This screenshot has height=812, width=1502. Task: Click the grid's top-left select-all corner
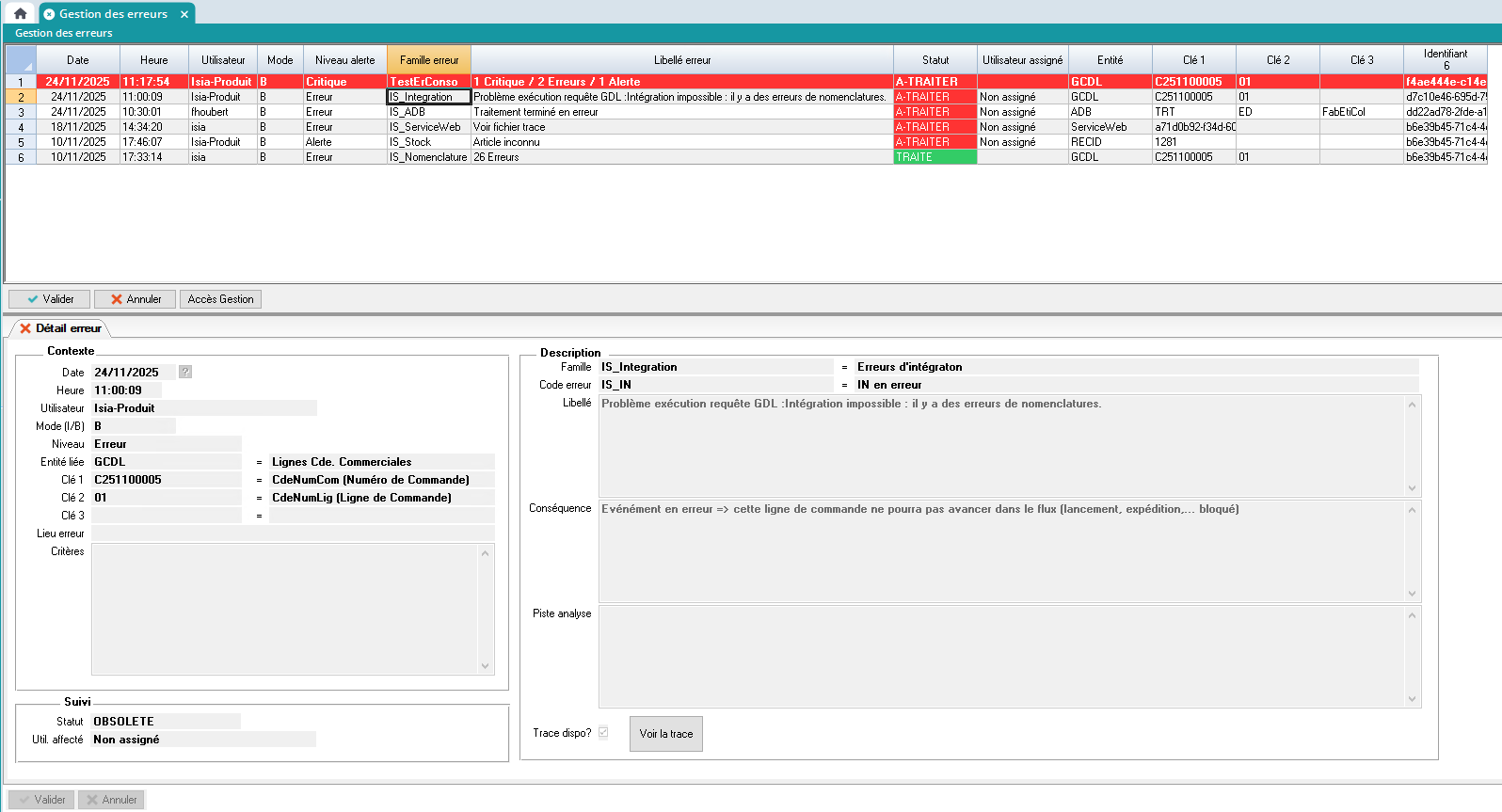[x=21, y=60]
